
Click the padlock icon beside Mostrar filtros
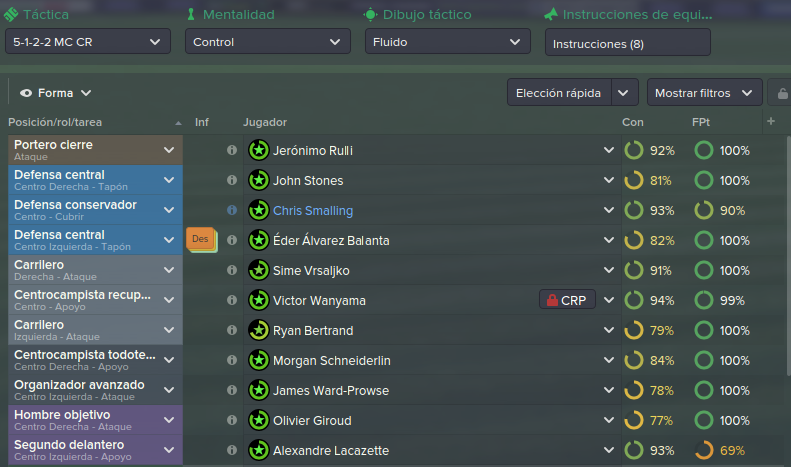click(x=782, y=93)
